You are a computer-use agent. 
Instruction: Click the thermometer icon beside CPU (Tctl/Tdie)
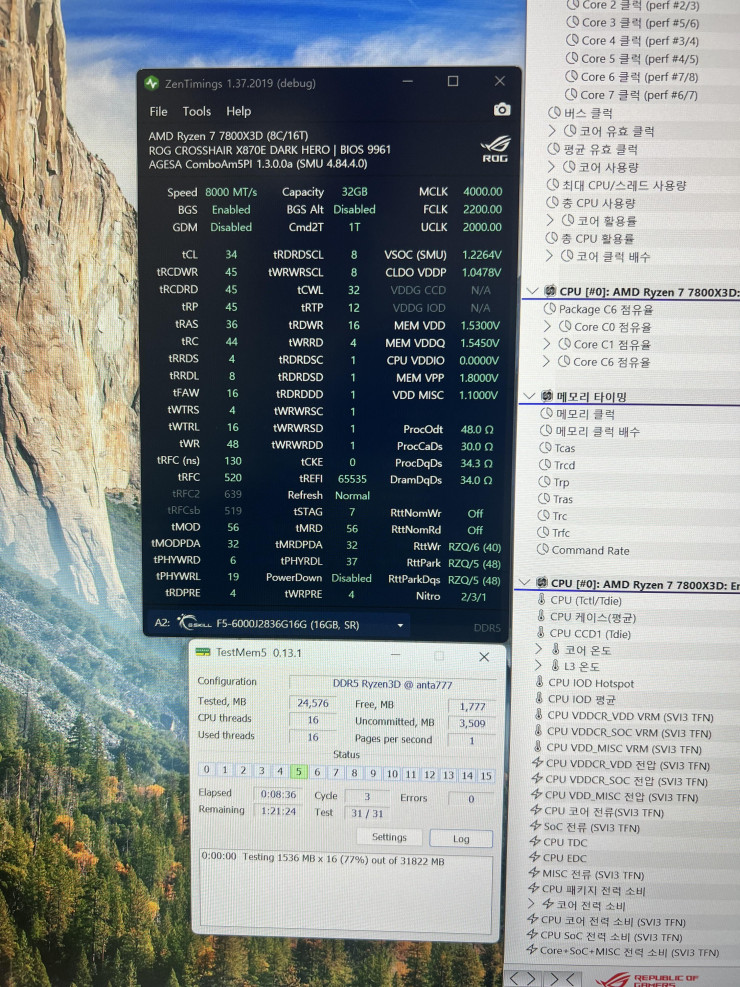click(x=541, y=600)
